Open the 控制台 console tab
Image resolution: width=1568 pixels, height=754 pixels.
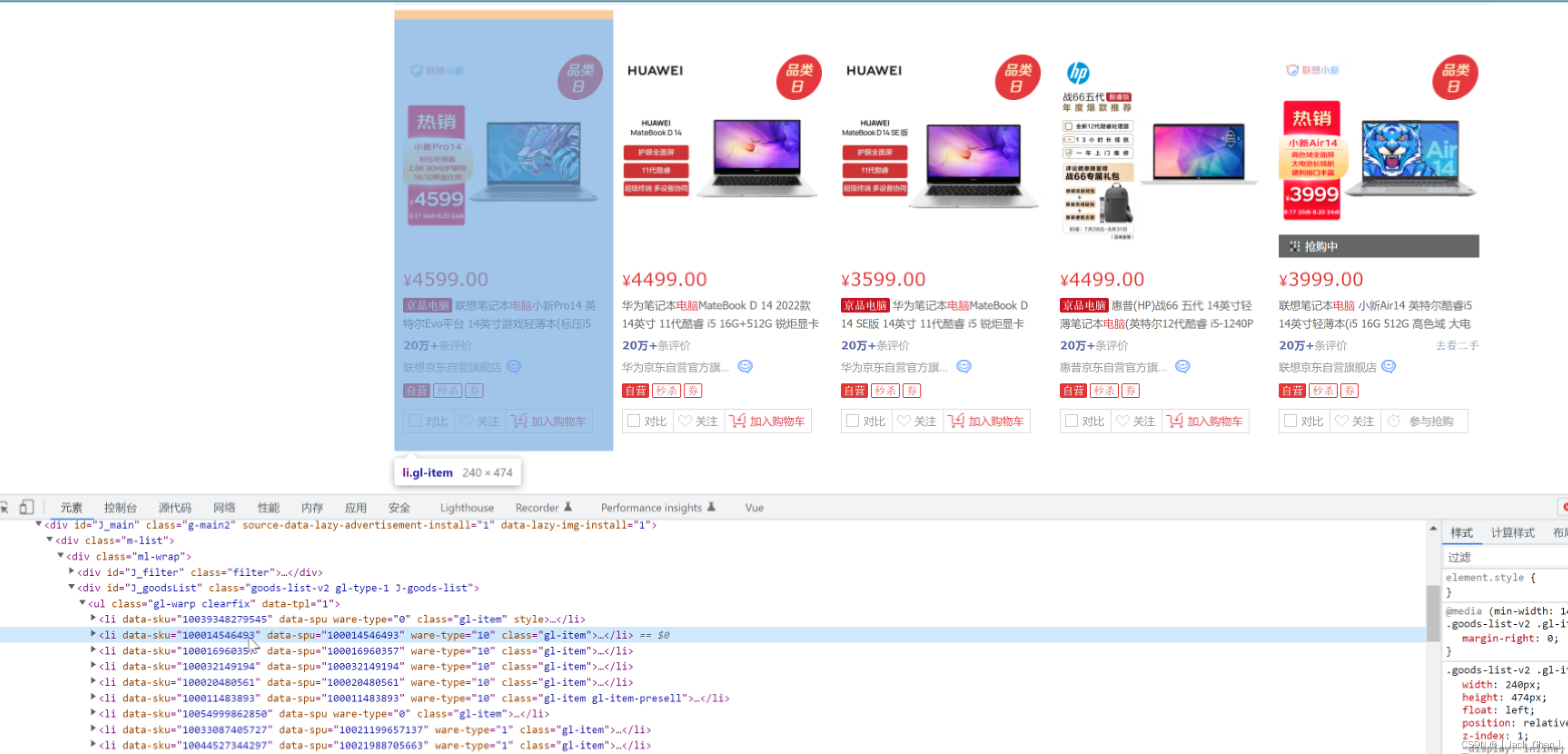pos(120,508)
